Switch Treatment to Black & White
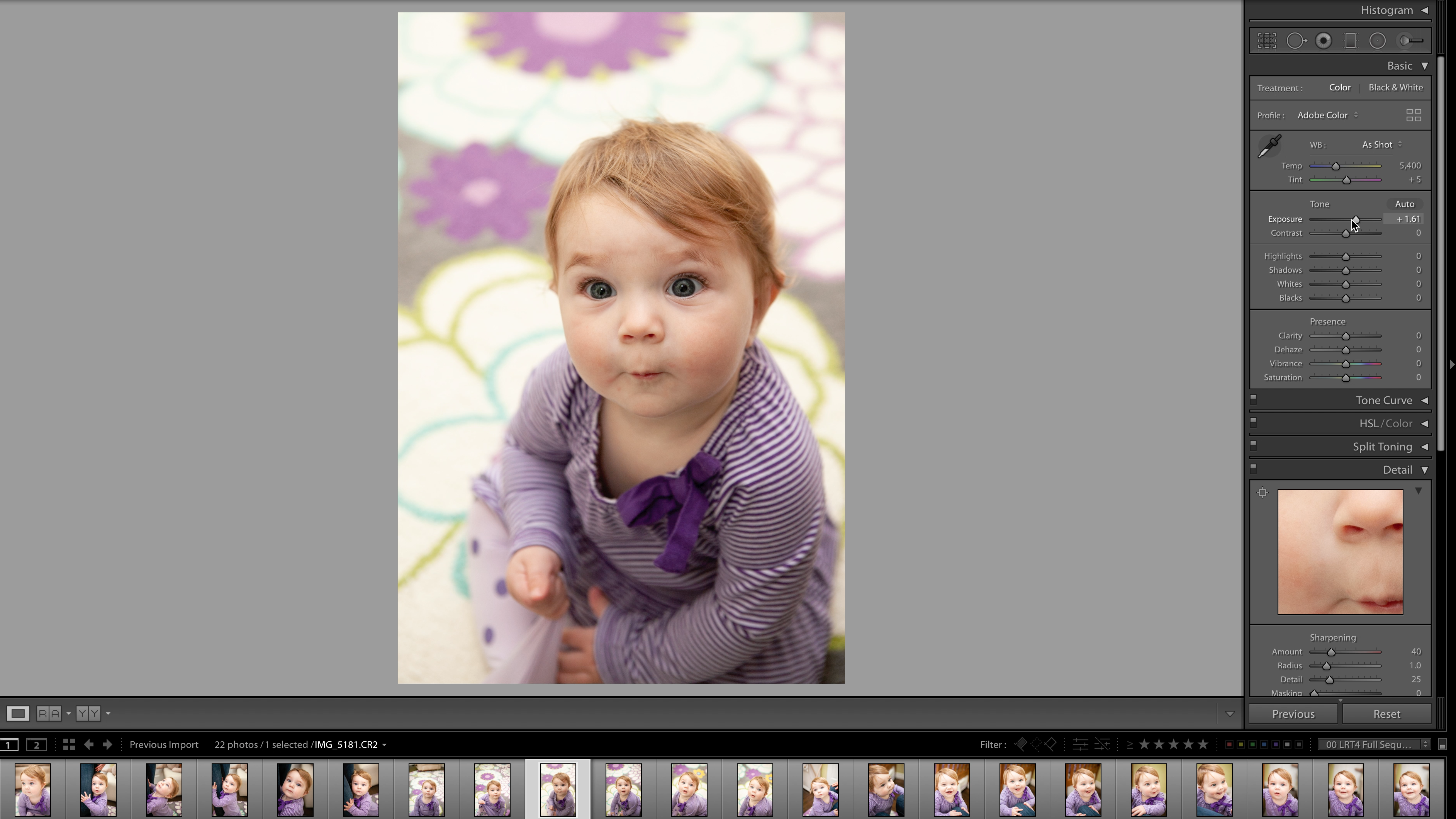The width and height of the screenshot is (1456, 819). tap(1395, 87)
